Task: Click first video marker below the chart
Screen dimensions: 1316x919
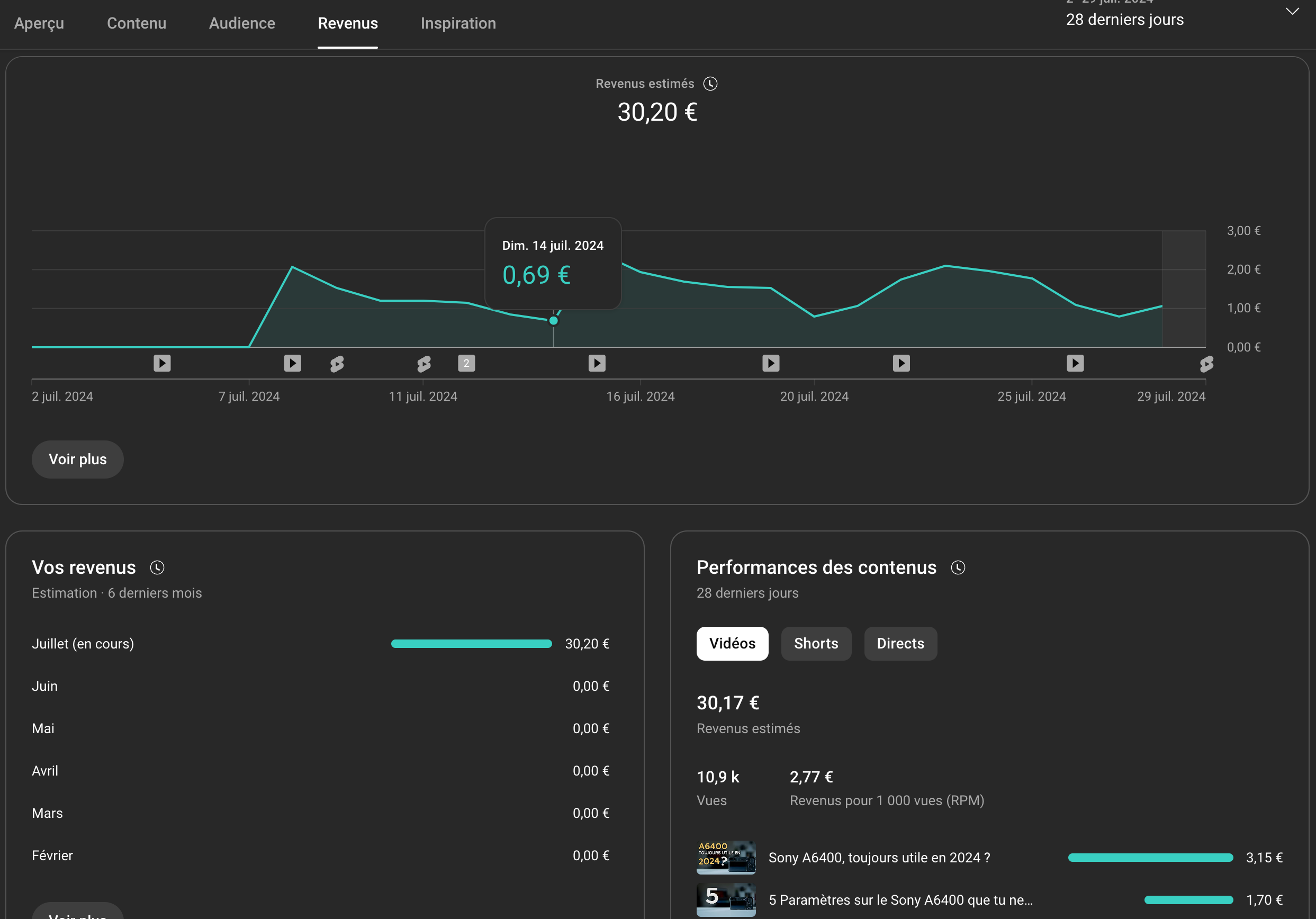Action: point(162,363)
